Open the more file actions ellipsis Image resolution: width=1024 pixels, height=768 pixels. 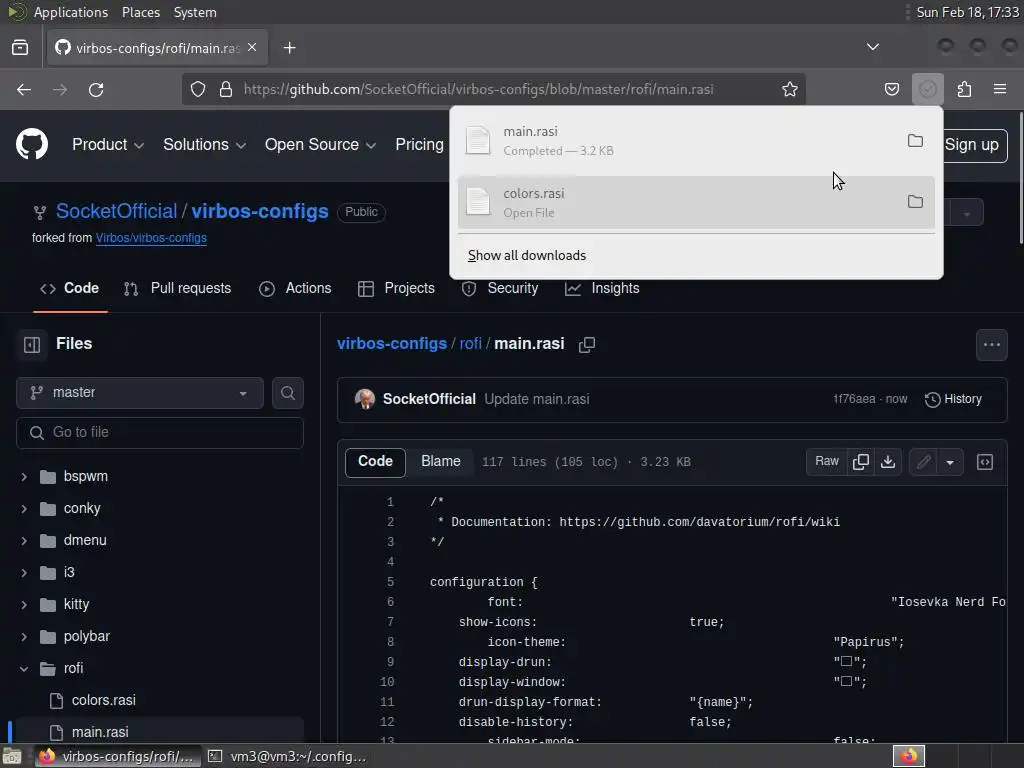(991, 345)
